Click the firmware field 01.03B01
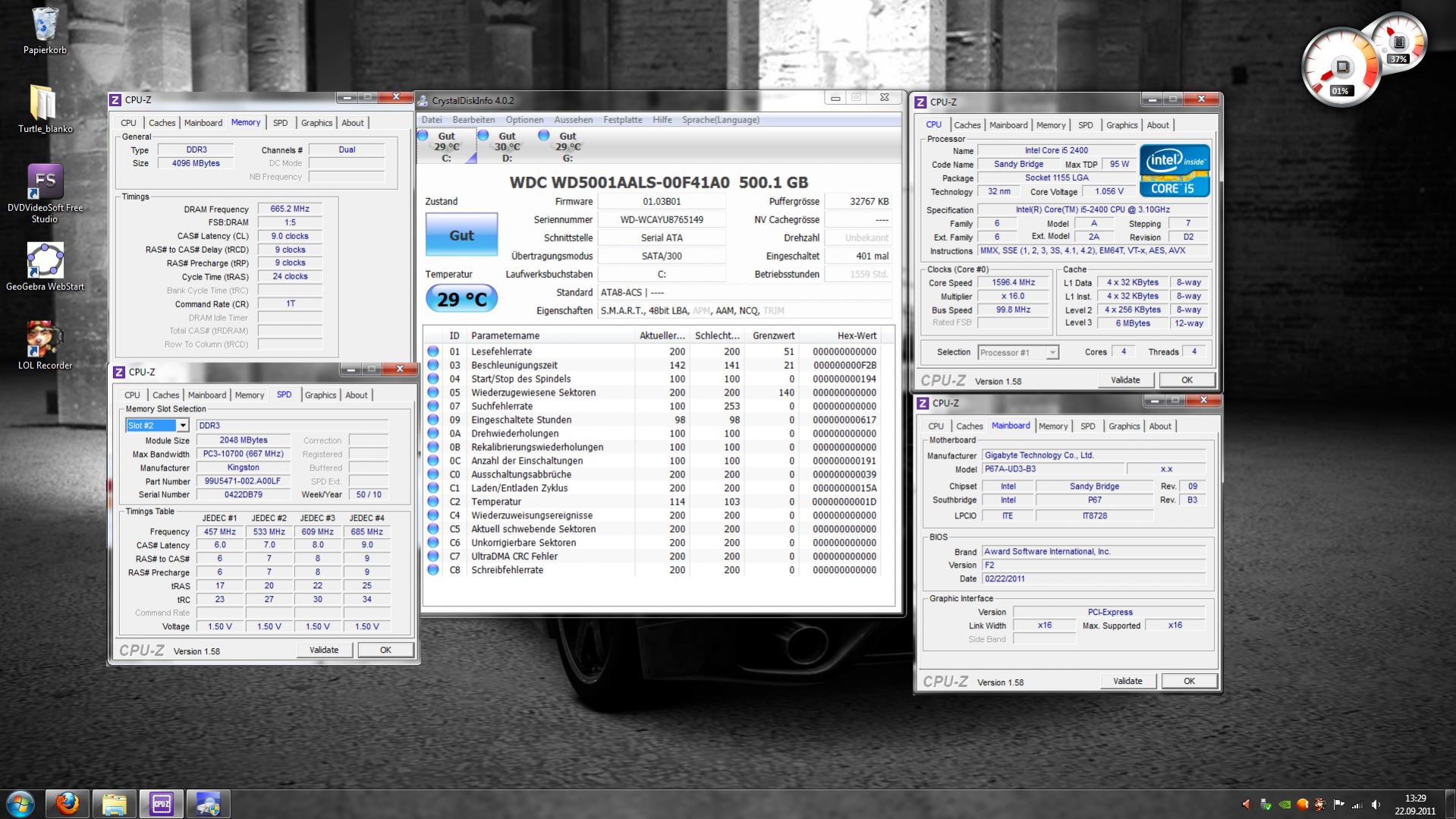The image size is (1456, 819). [x=662, y=202]
